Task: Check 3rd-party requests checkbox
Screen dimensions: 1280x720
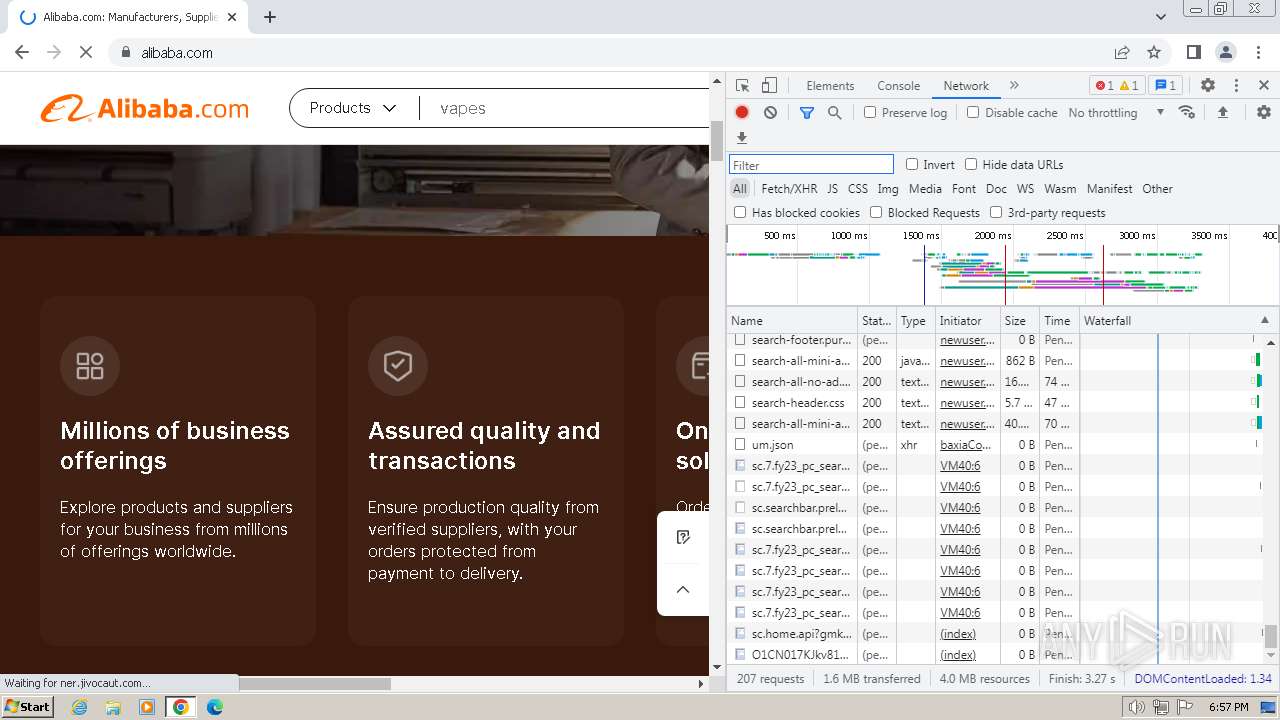Action: click(x=996, y=212)
